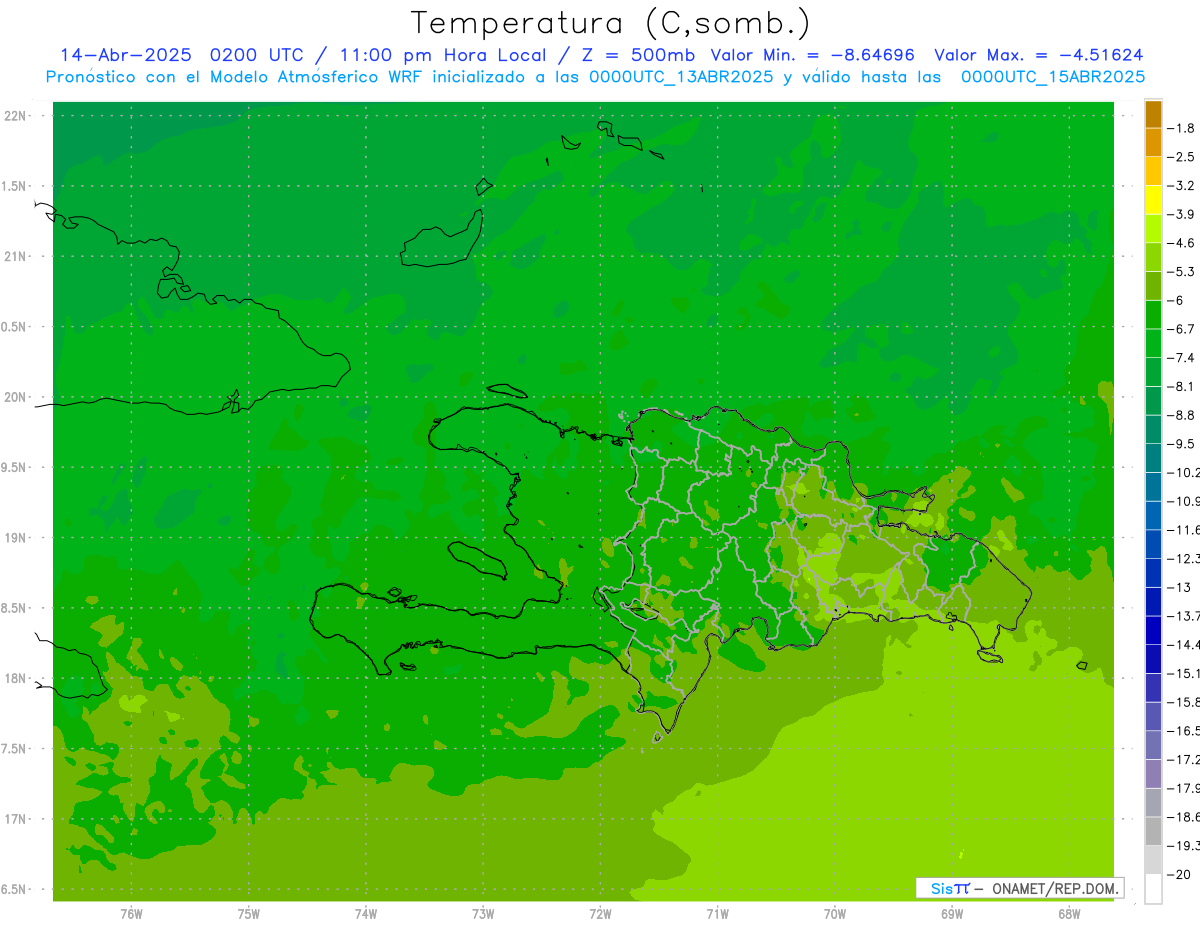Click the '-4.6' legend value

(1181, 243)
